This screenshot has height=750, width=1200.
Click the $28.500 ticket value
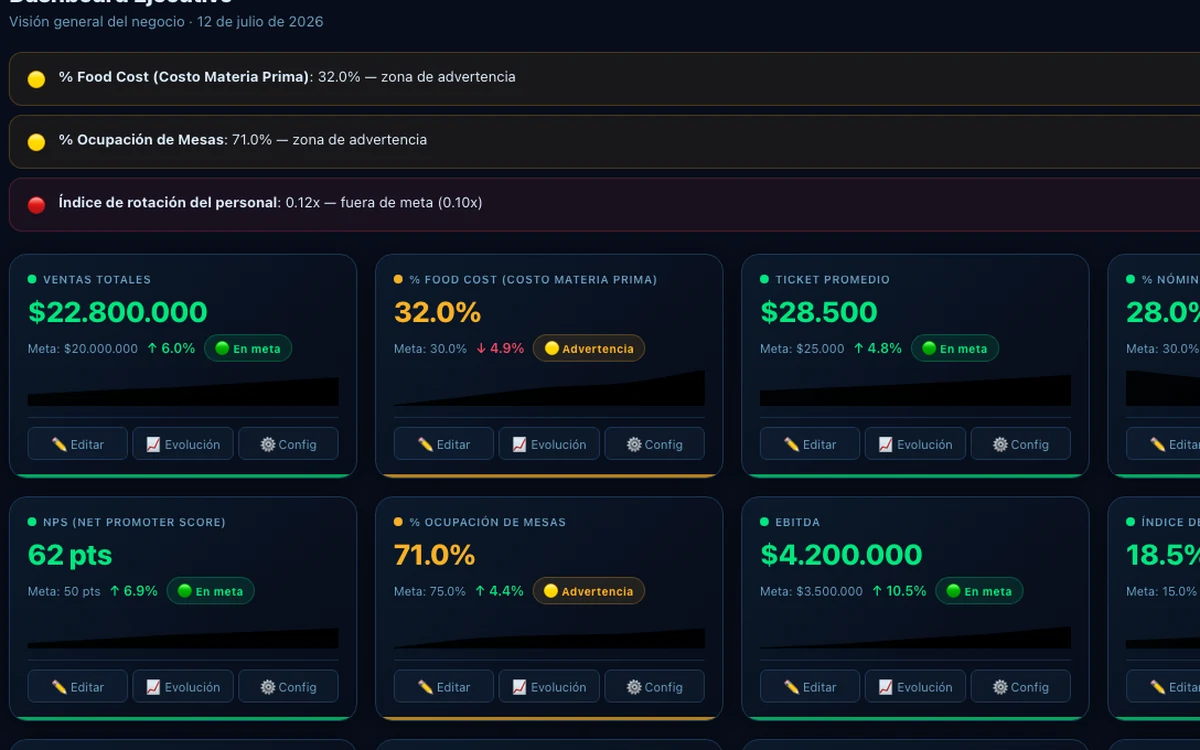pos(819,312)
